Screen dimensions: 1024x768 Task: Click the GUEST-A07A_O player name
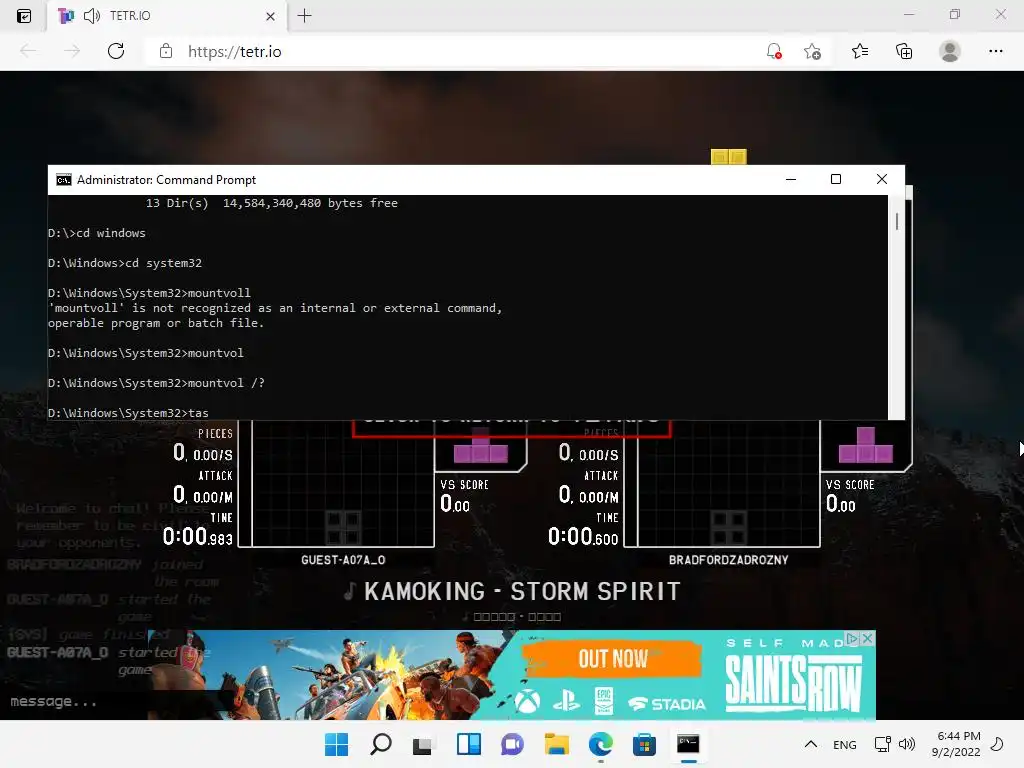point(343,560)
